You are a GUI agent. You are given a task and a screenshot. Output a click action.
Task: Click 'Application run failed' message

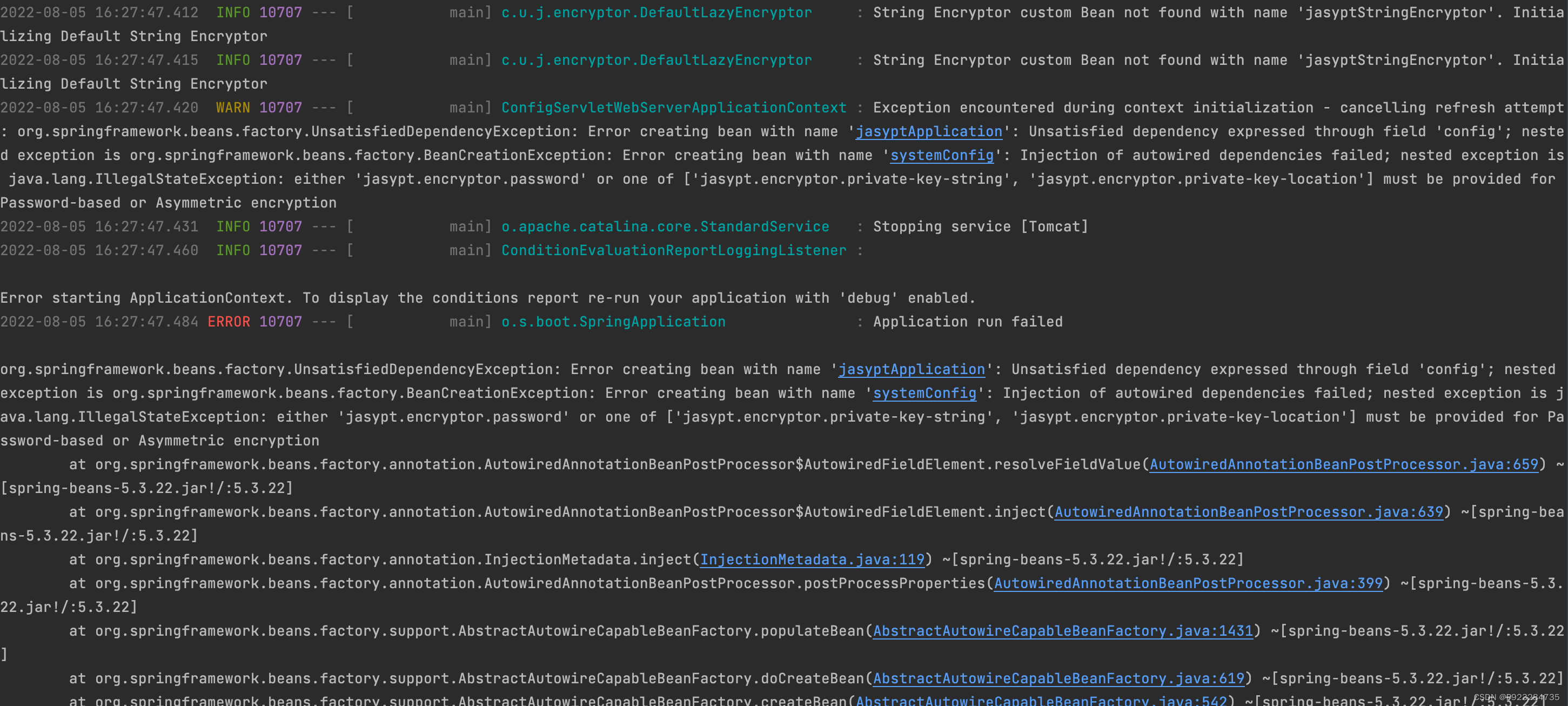tap(968, 322)
